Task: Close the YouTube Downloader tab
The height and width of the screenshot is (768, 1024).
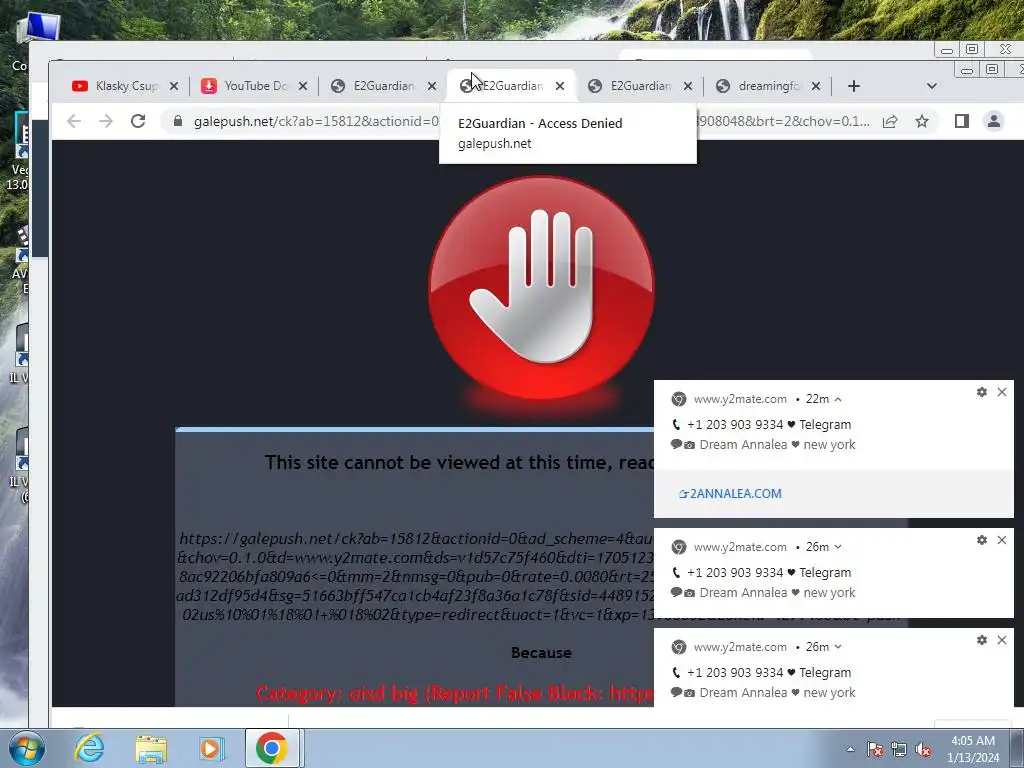Action: (x=303, y=86)
